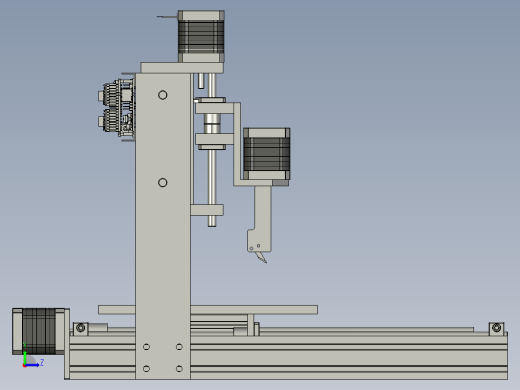This screenshot has height=390, width=520.
Task: Select the stepper motor atop the column
Action: [x=201, y=36]
